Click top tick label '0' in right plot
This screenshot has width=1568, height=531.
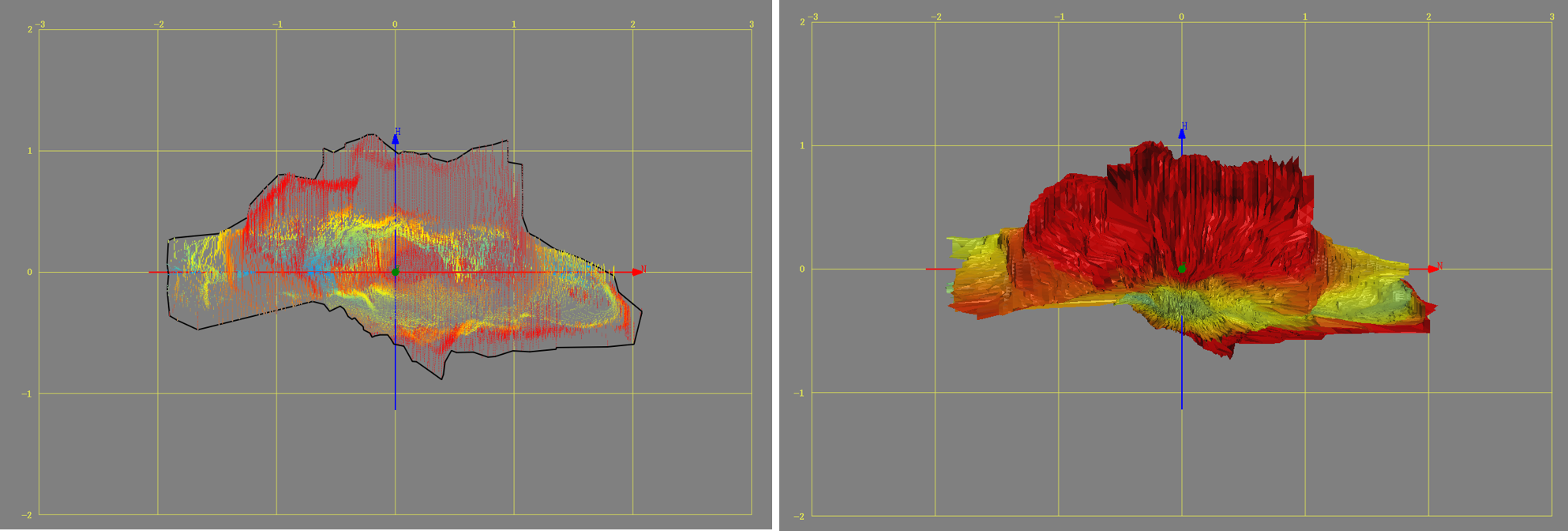1182,17
